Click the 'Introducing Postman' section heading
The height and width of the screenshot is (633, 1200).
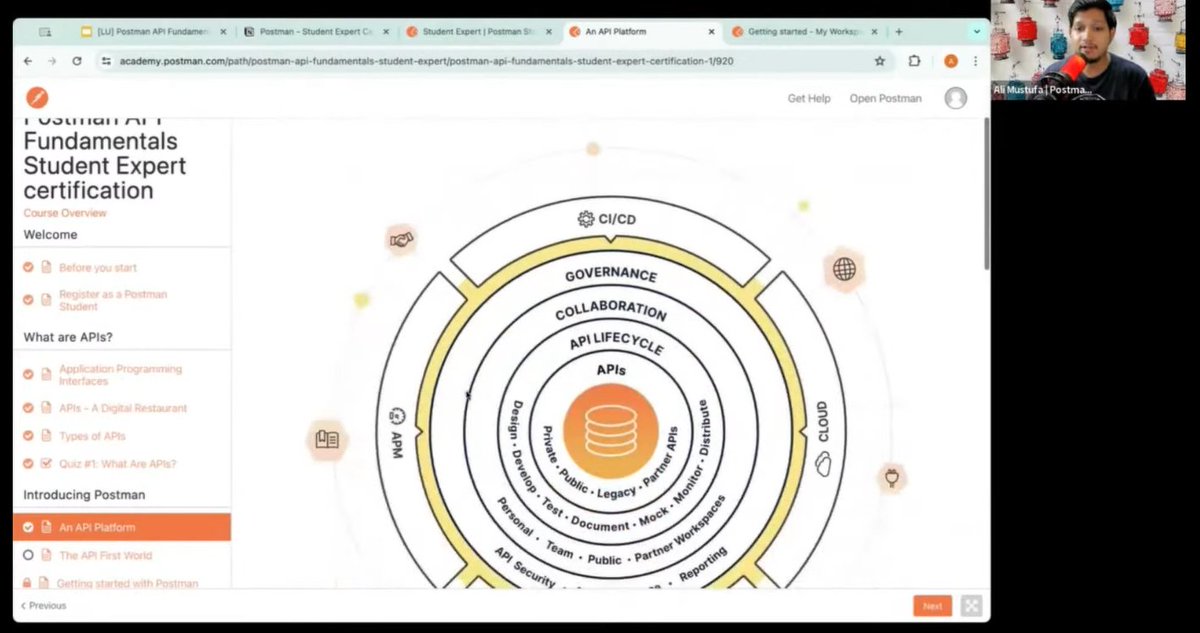[84, 495]
